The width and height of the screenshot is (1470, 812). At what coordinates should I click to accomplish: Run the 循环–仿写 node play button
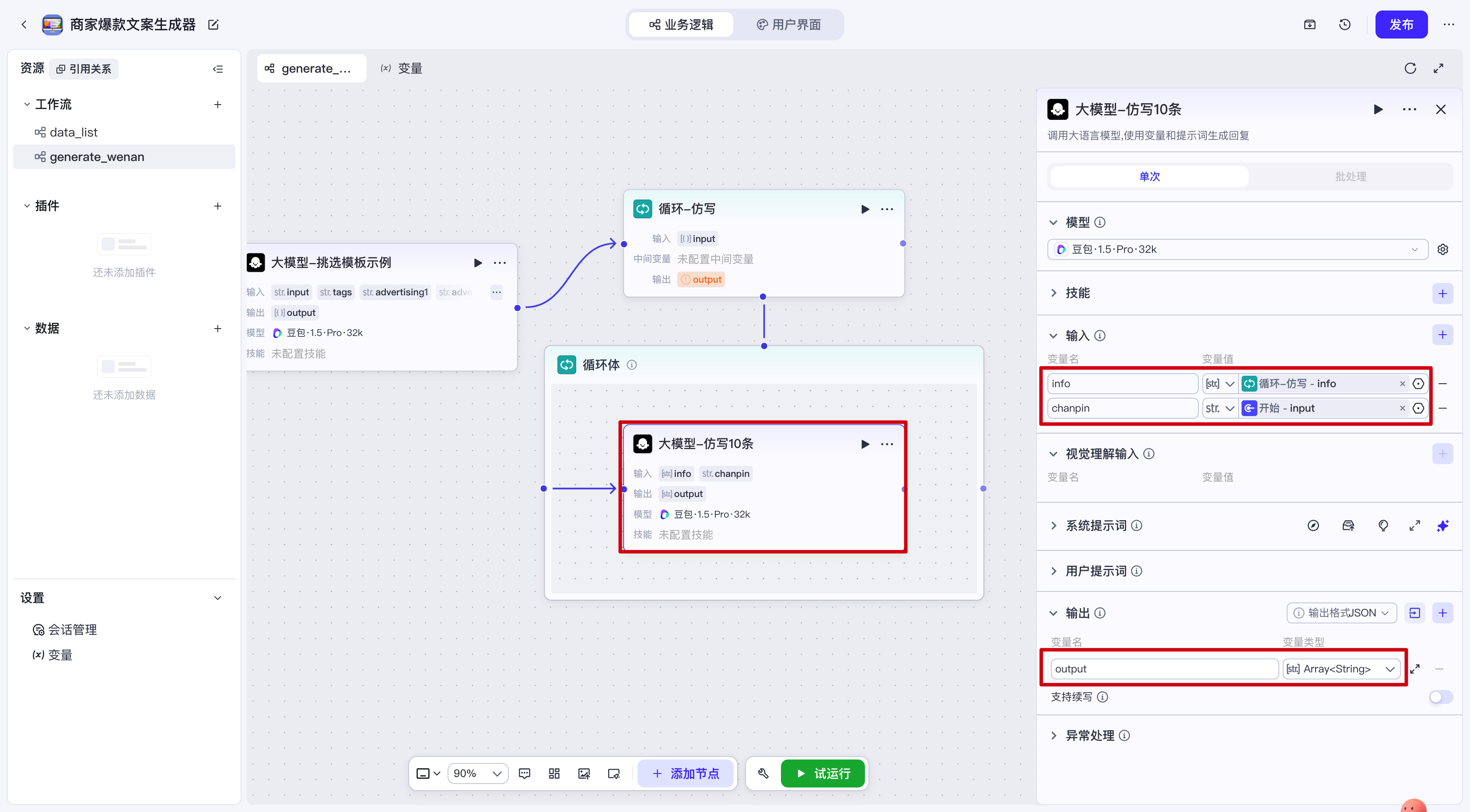tap(864, 209)
